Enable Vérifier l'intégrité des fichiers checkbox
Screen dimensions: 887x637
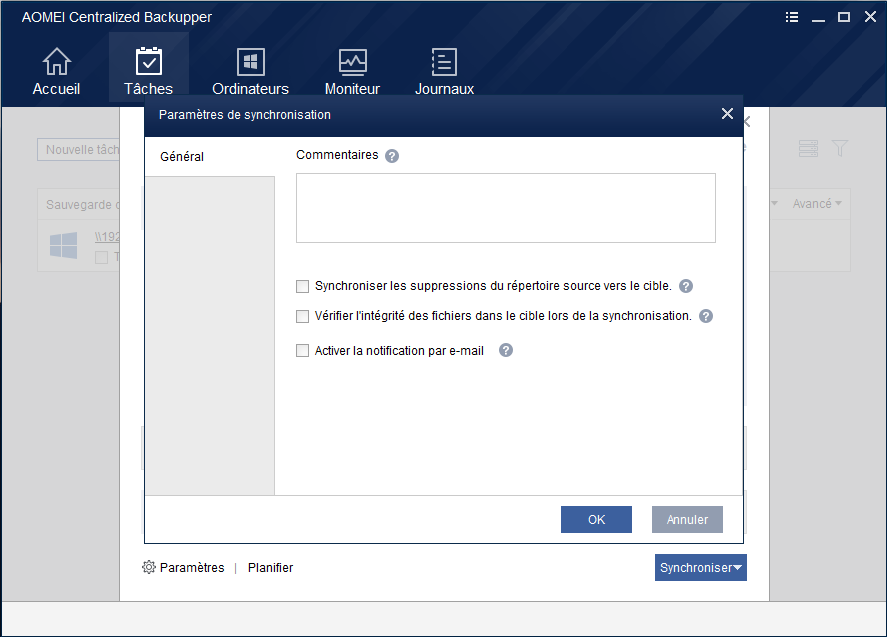pyautogui.click(x=303, y=316)
